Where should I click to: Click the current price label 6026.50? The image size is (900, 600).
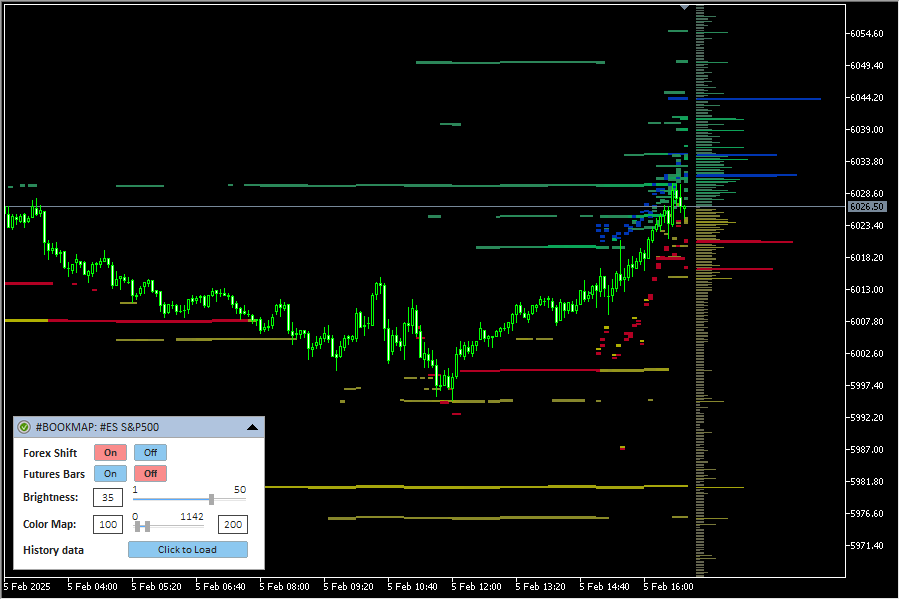pyautogui.click(x=866, y=206)
